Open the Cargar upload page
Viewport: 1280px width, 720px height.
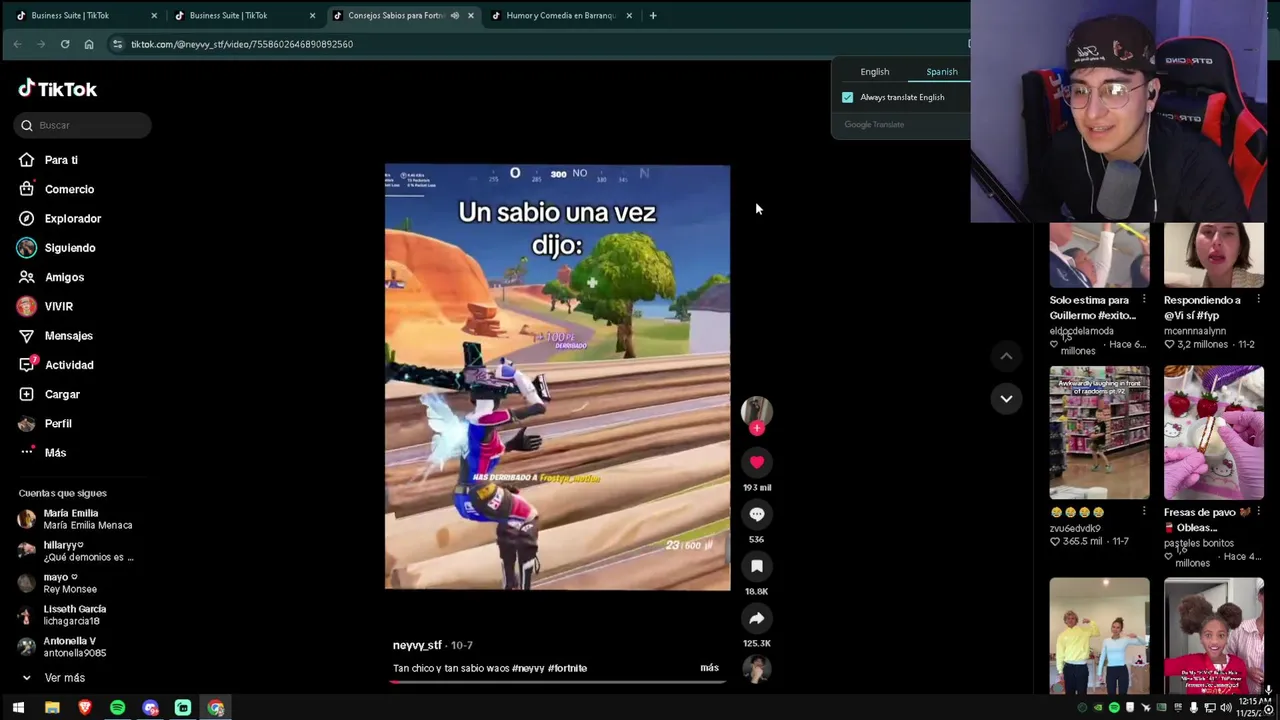[x=49, y=394]
